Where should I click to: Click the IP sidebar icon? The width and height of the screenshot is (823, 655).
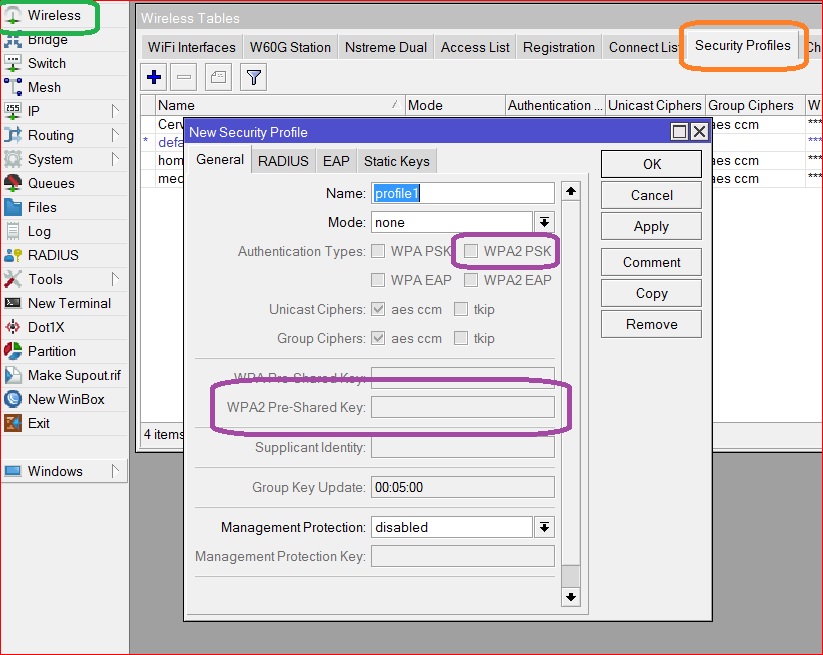(x=13, y=111)
